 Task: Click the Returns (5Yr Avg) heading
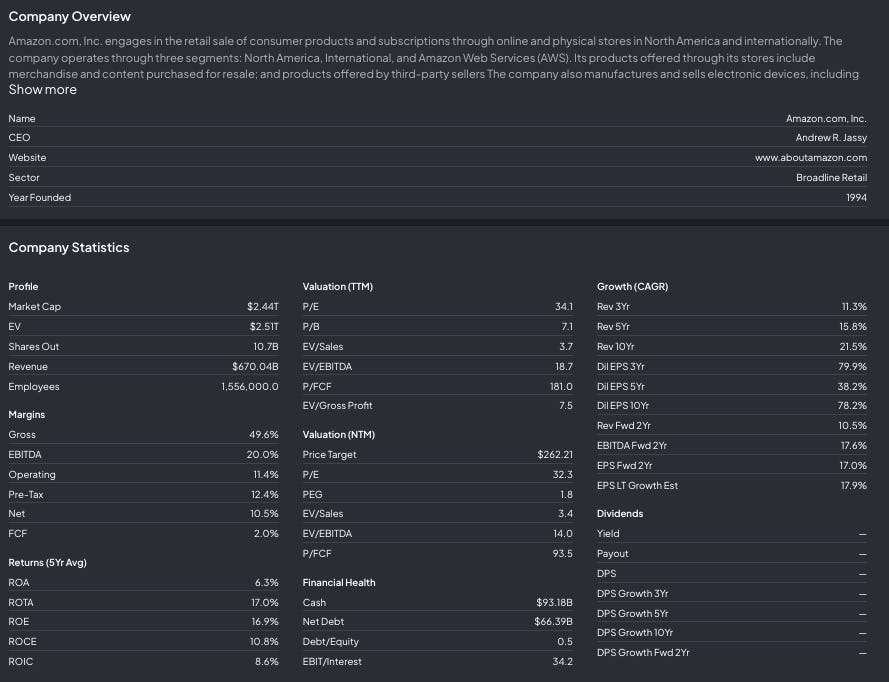point(48,563)
